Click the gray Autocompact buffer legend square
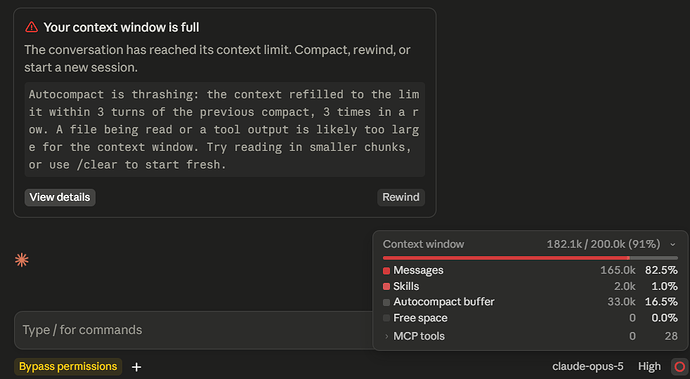 point(386,302)
